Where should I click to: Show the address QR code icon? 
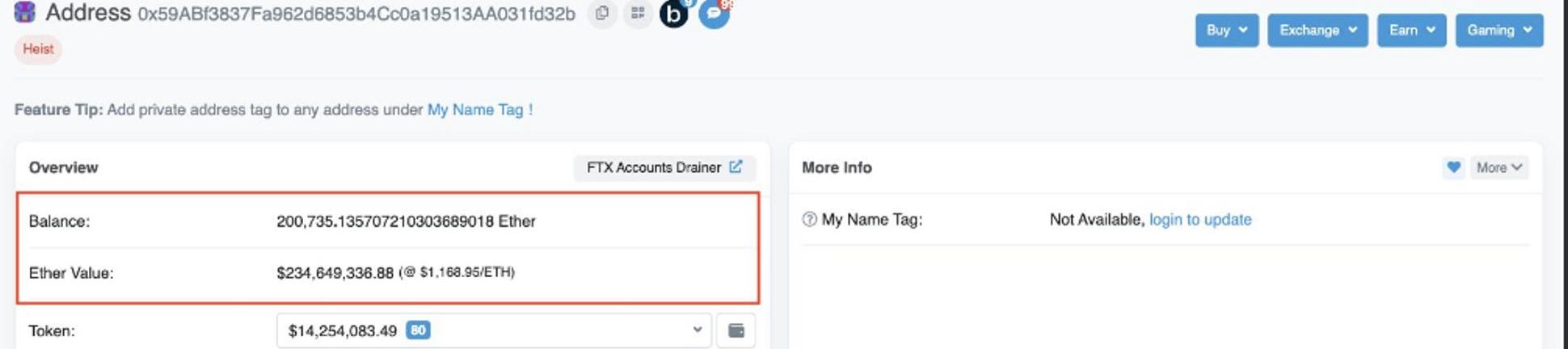tap(638, 14)
